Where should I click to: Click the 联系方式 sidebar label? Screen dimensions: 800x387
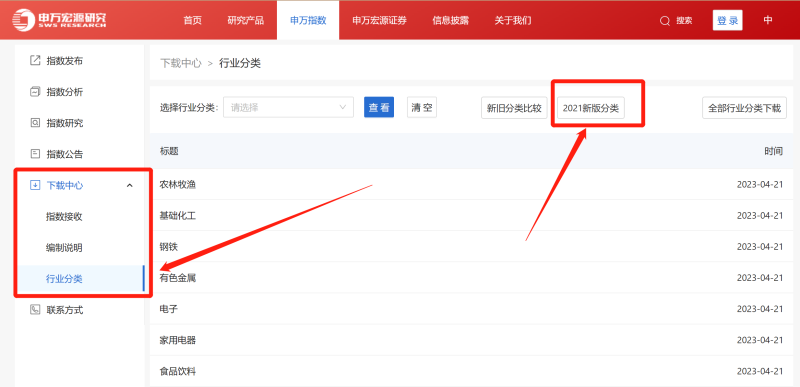(64, 309)
